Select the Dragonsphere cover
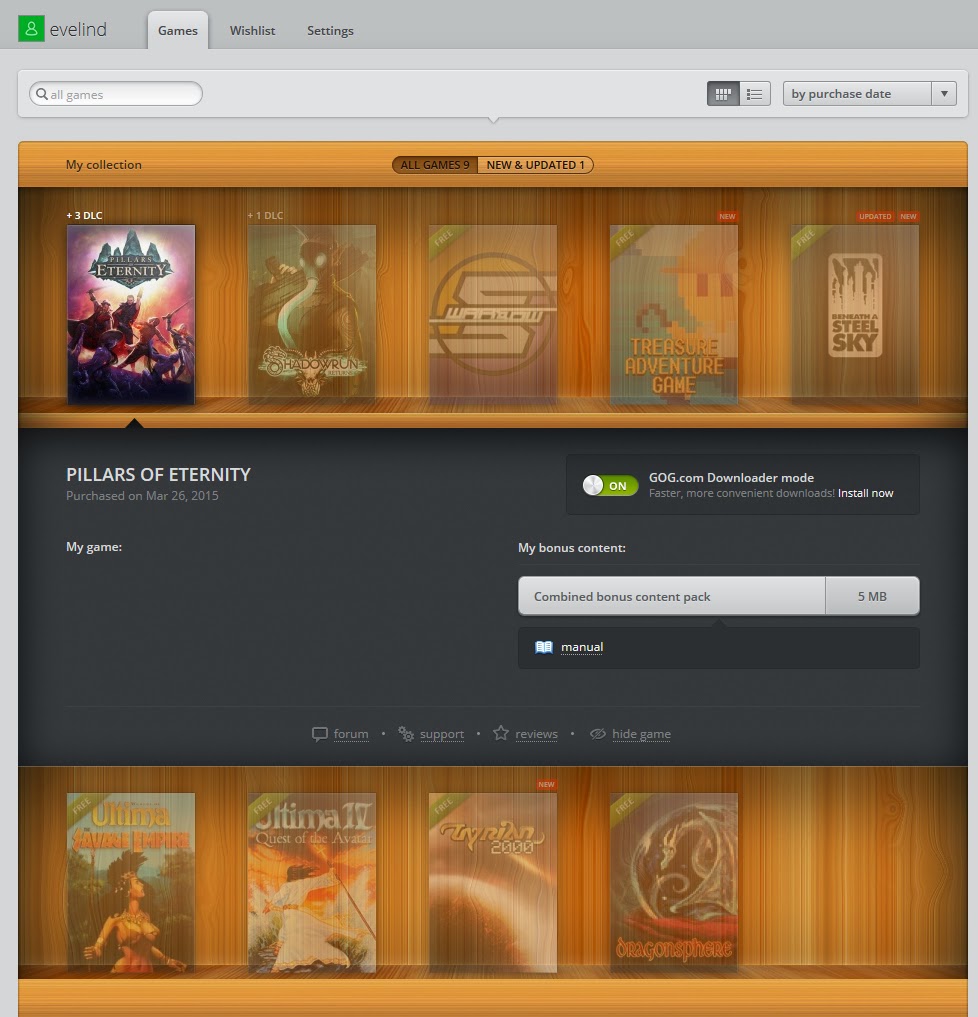This screenshot has height=1017, width=978. coord(674,883)
